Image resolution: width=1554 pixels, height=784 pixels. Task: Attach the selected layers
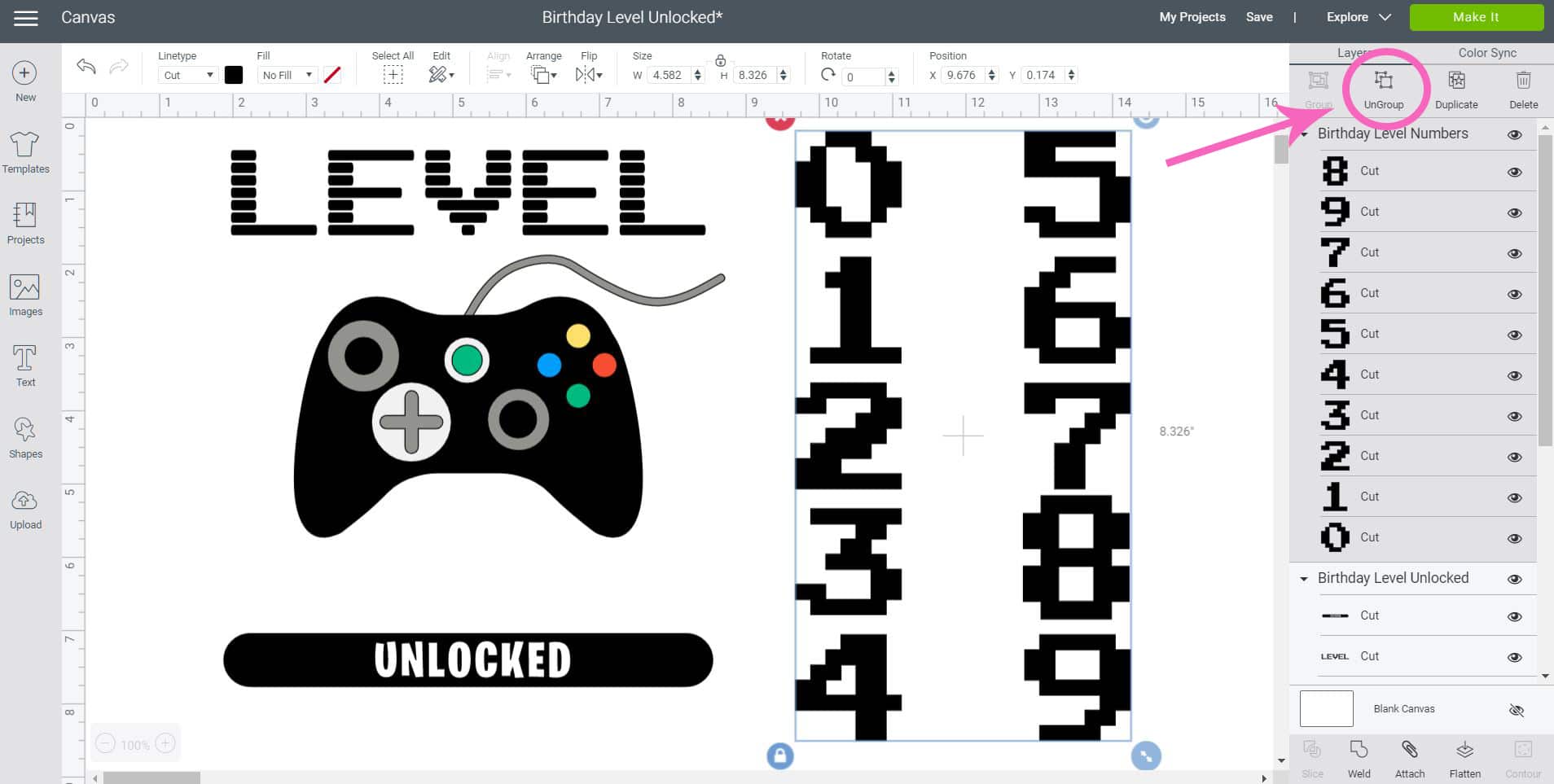(1410, 759)
